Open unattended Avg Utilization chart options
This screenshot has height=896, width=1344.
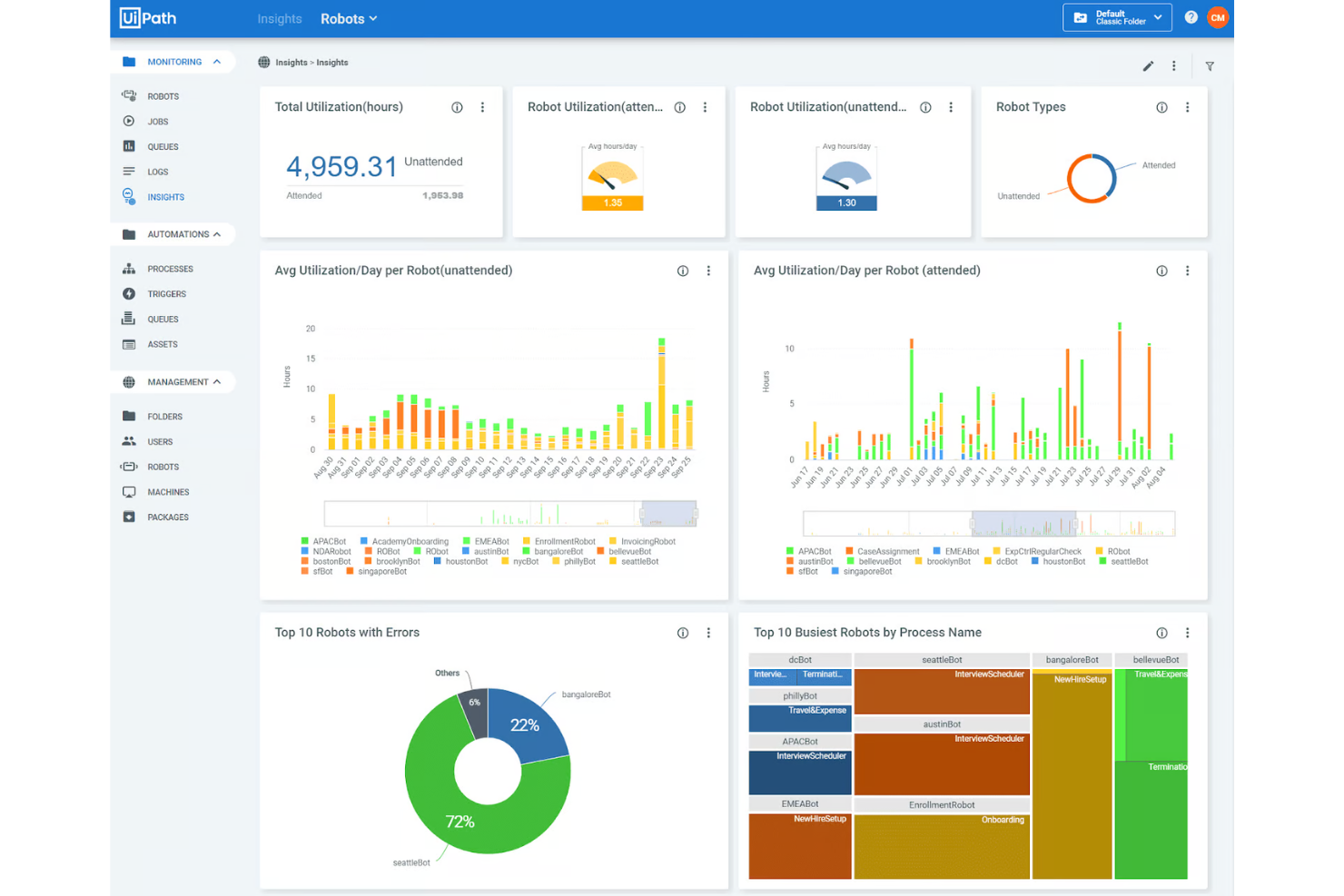pos(708,271)
